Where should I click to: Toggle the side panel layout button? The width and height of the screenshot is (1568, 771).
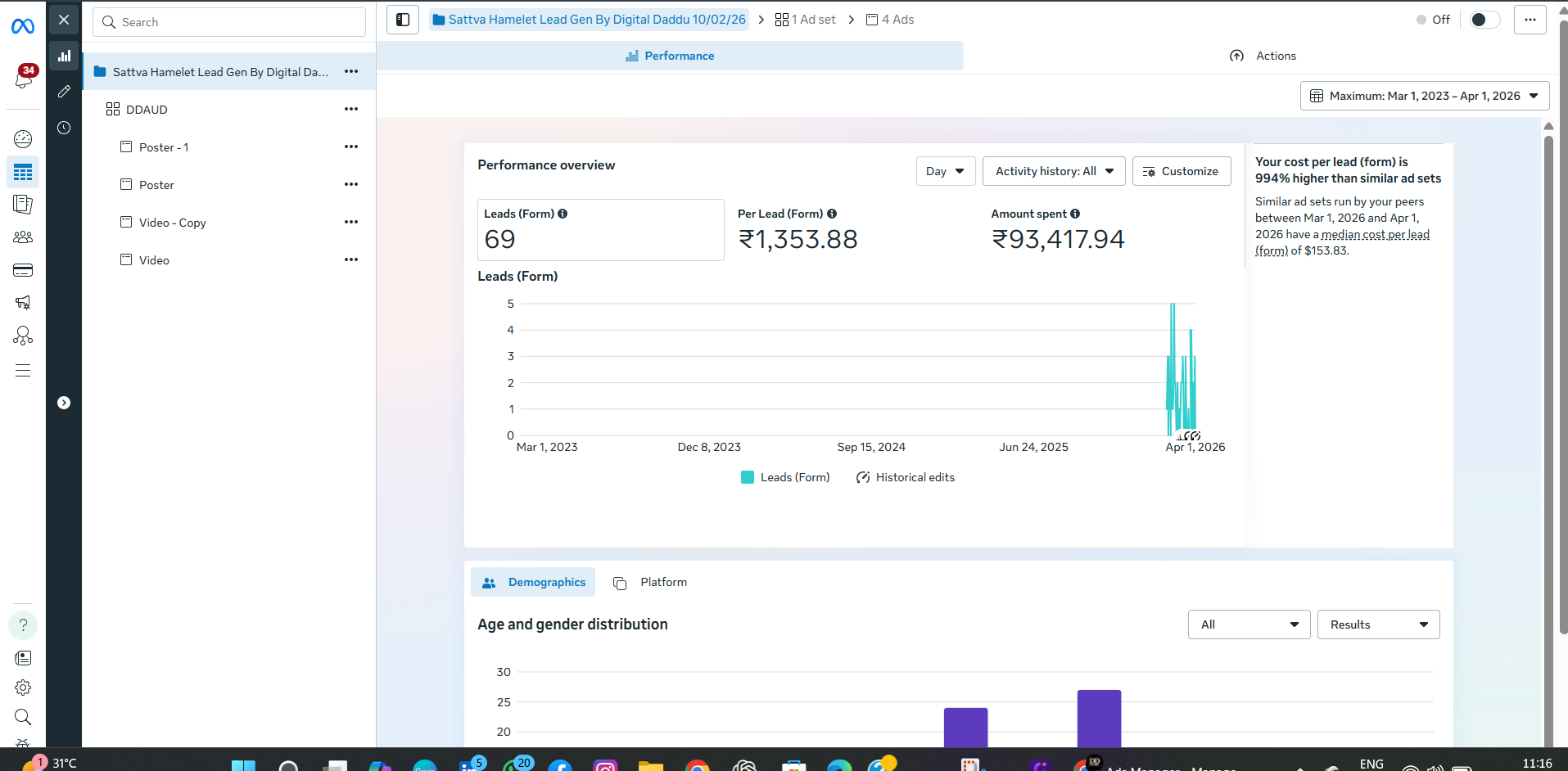point(403,20)
